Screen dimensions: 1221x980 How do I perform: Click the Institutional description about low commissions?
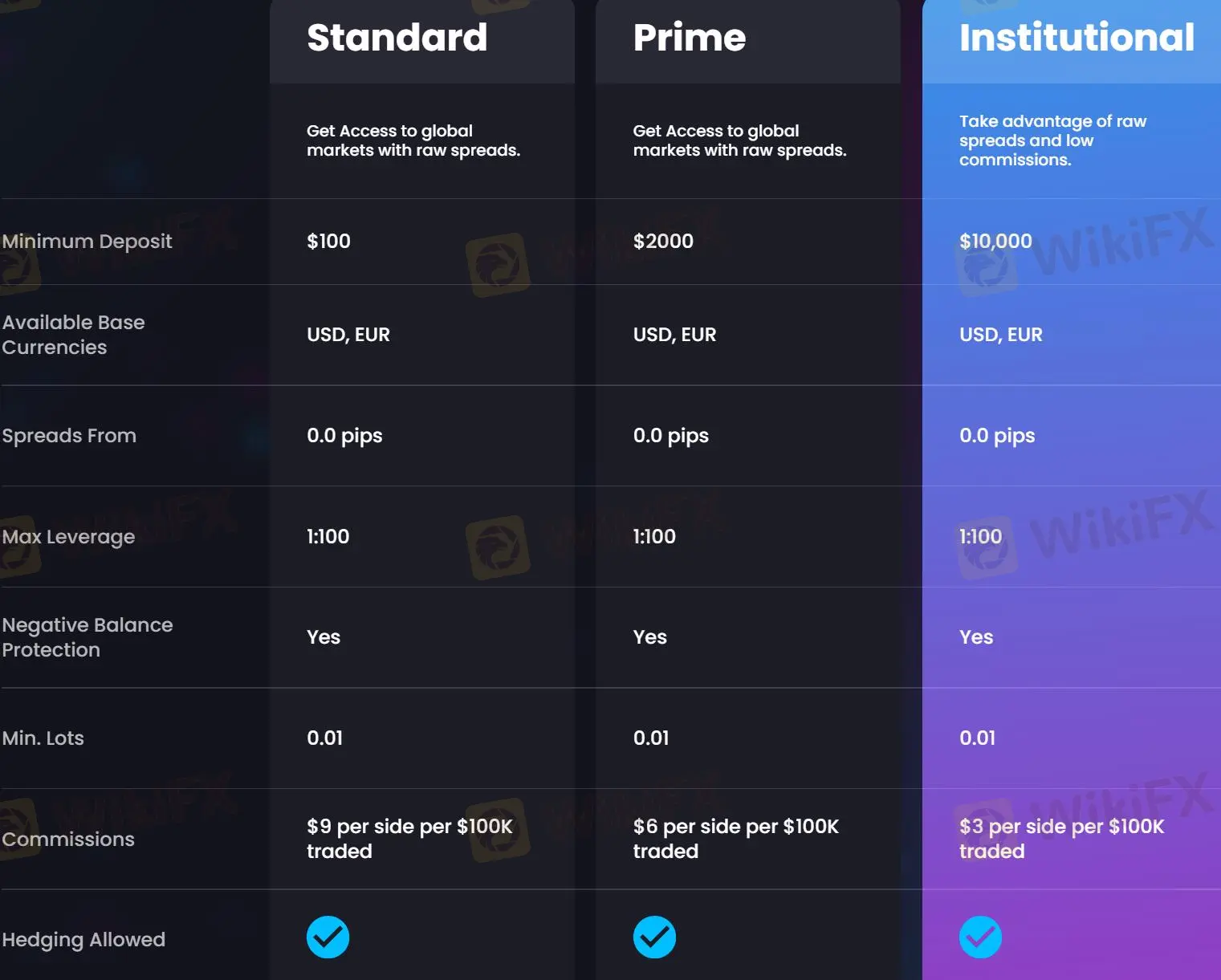coord(1052,140)
